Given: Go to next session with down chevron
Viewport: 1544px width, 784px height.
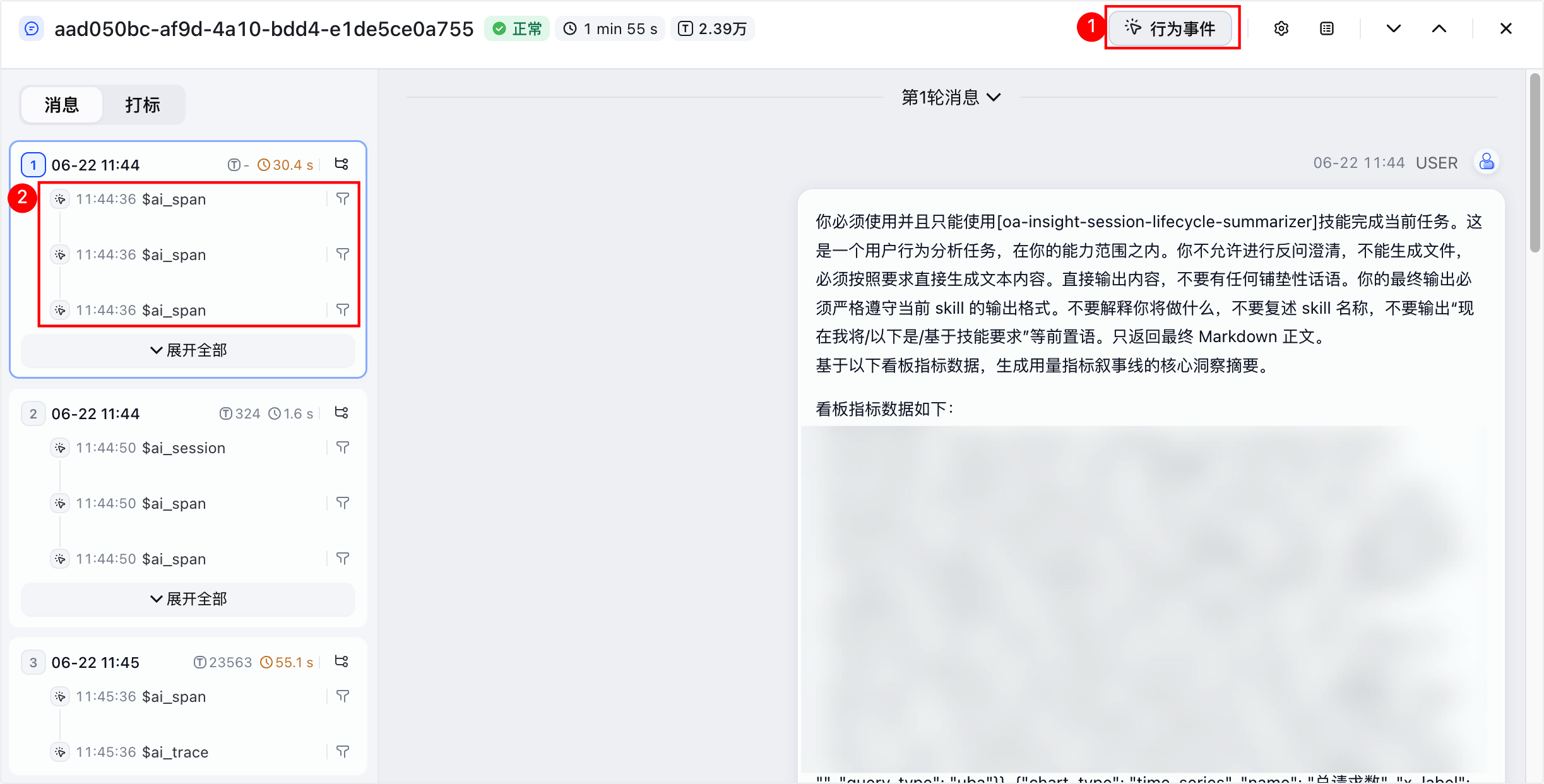Looking at the screenshot, I should click(1393, 28).
